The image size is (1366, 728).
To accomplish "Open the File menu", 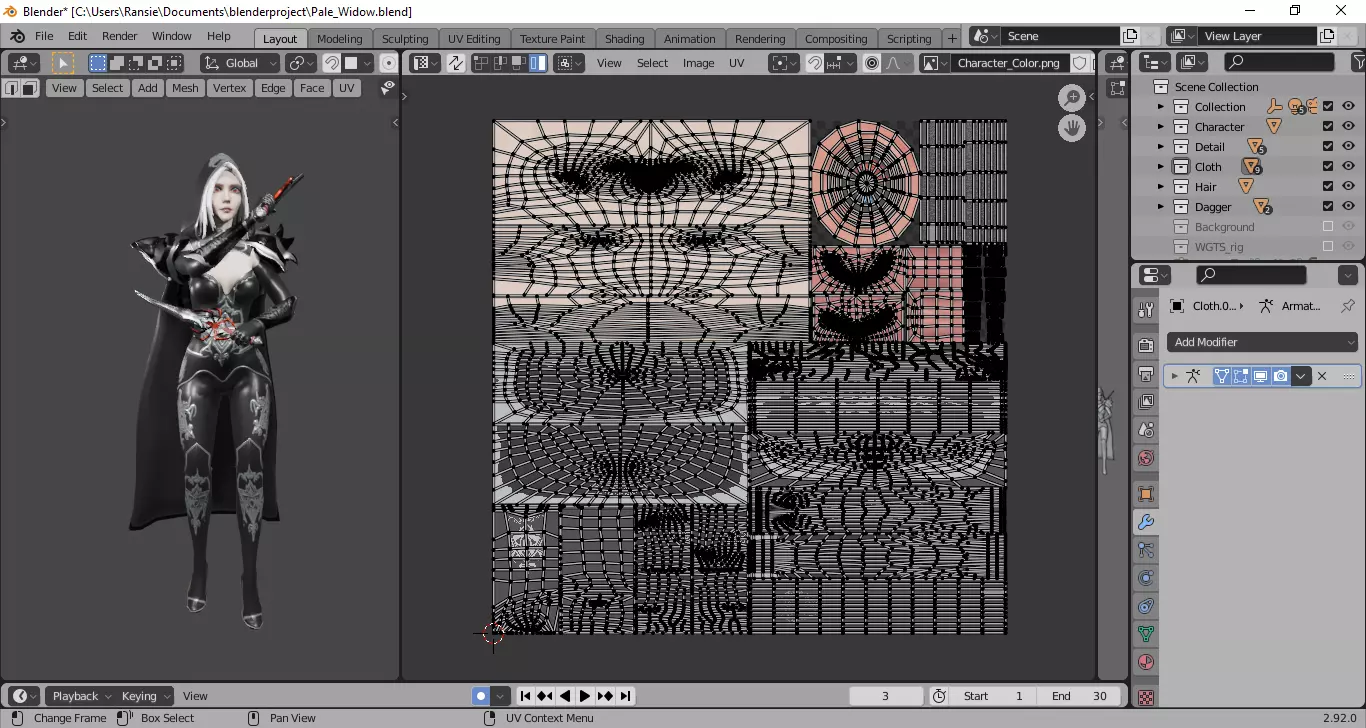I will [x=44, y=36].
